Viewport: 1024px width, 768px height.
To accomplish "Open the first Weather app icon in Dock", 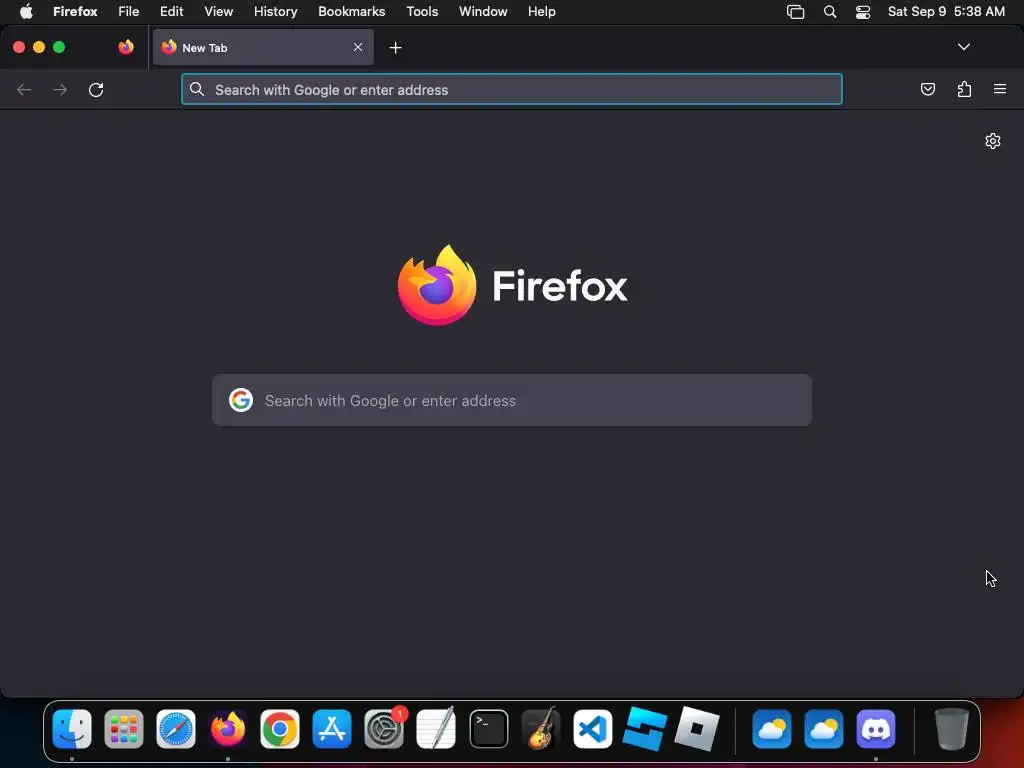I will tap(772, 729).
